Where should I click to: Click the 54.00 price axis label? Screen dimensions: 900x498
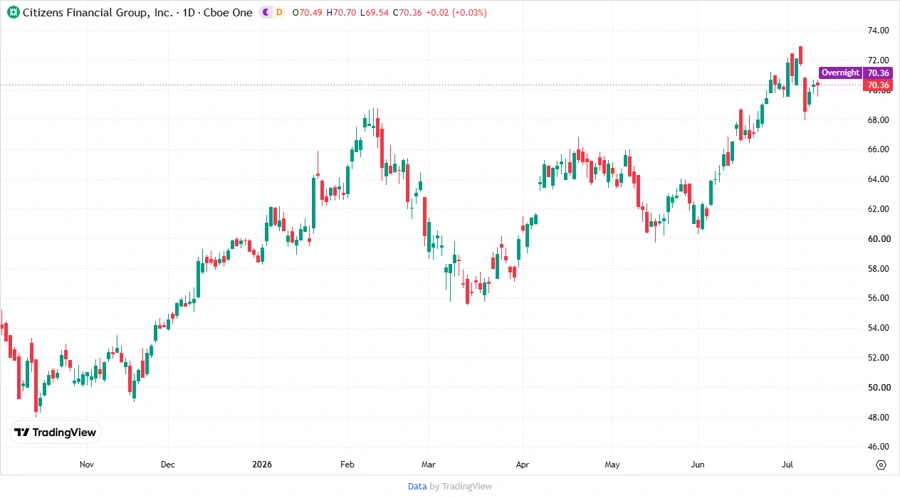878,328
